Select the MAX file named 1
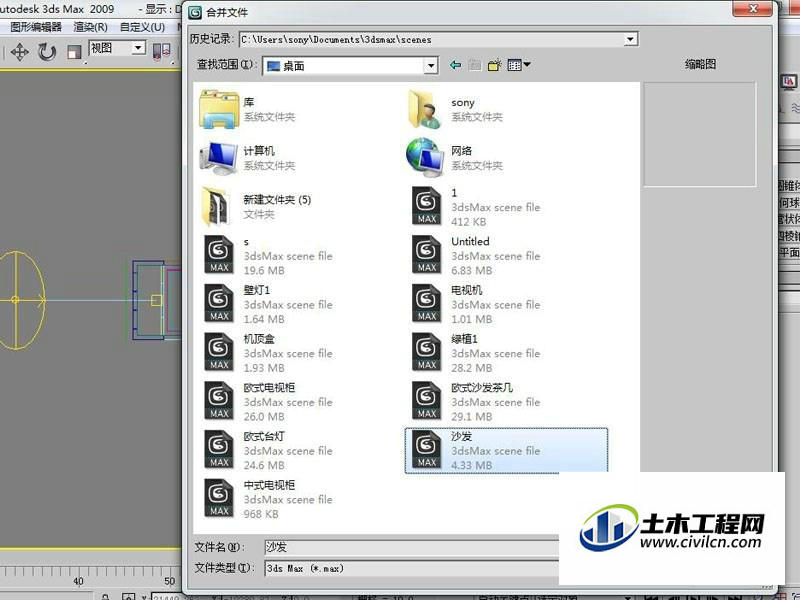800x600 pixels. tap(477, 207)
